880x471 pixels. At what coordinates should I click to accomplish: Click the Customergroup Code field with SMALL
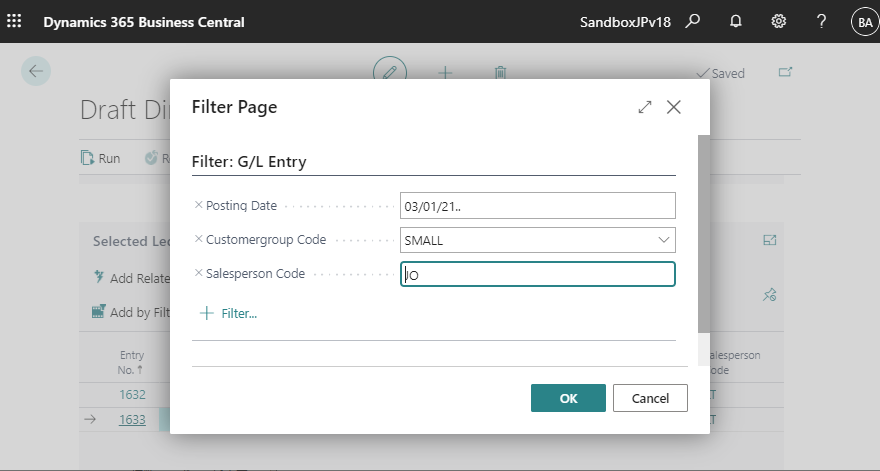point(538,240)
